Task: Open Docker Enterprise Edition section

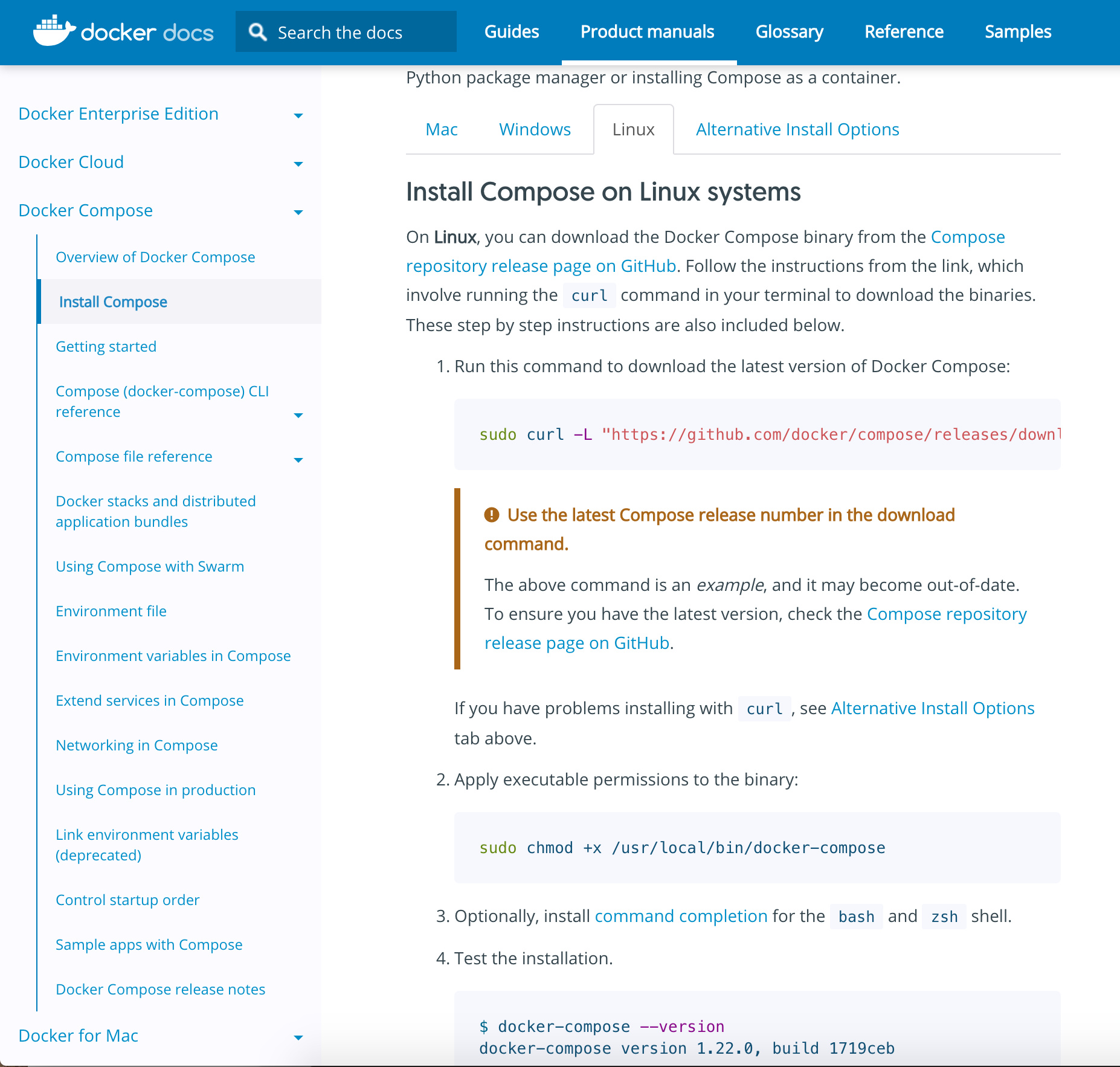Action: tap(118, 114)
